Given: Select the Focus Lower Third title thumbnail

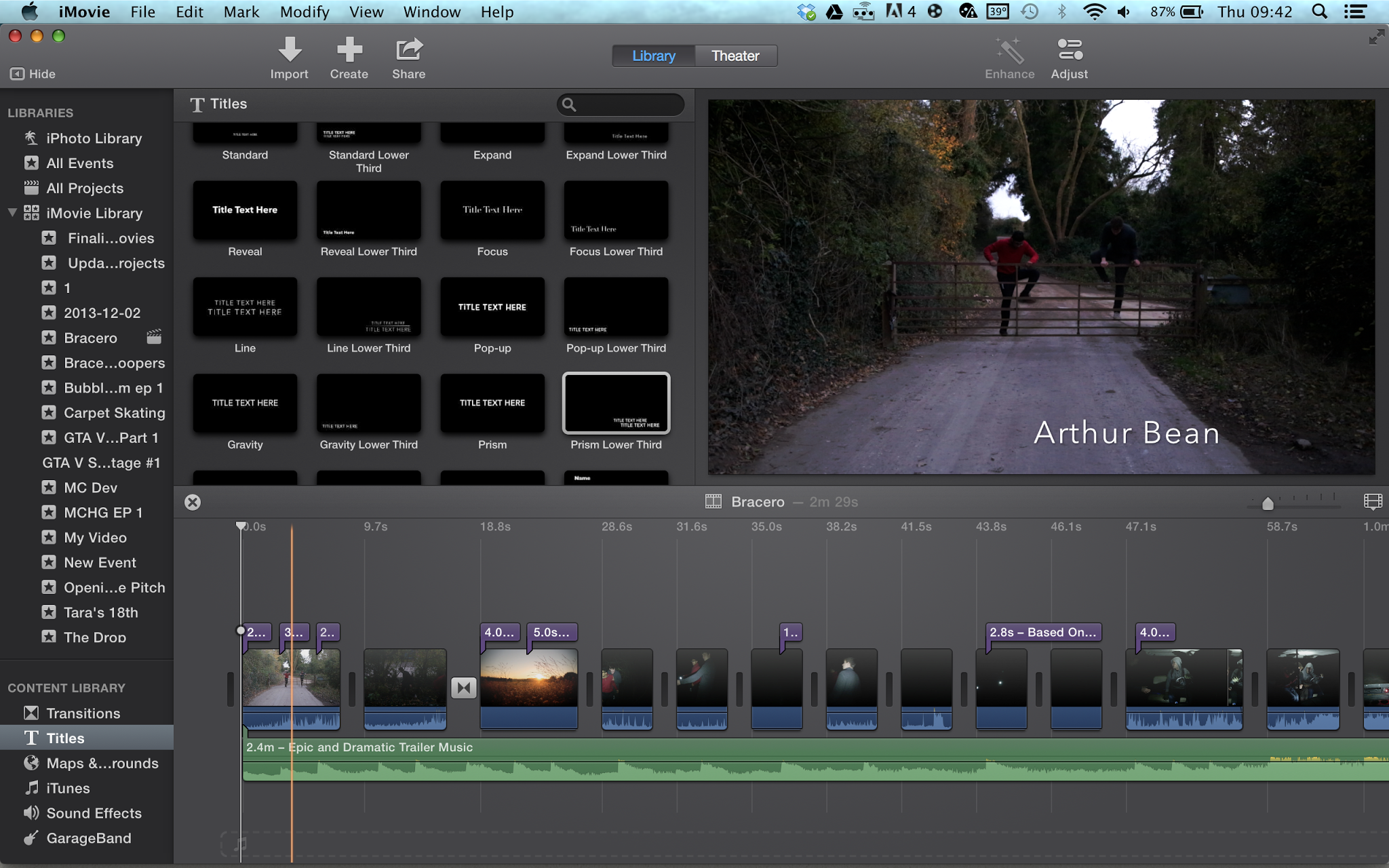Looking at the screenshot, I should [x=616, y=210].
